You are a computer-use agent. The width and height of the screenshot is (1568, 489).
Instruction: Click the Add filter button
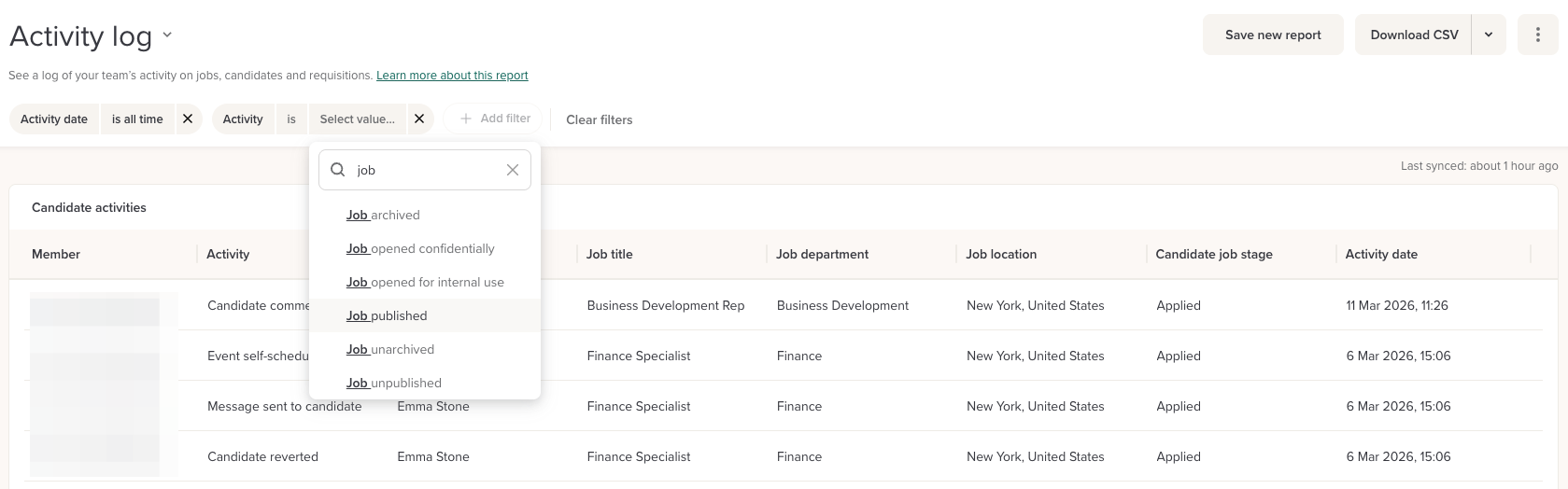pos(495,119)
